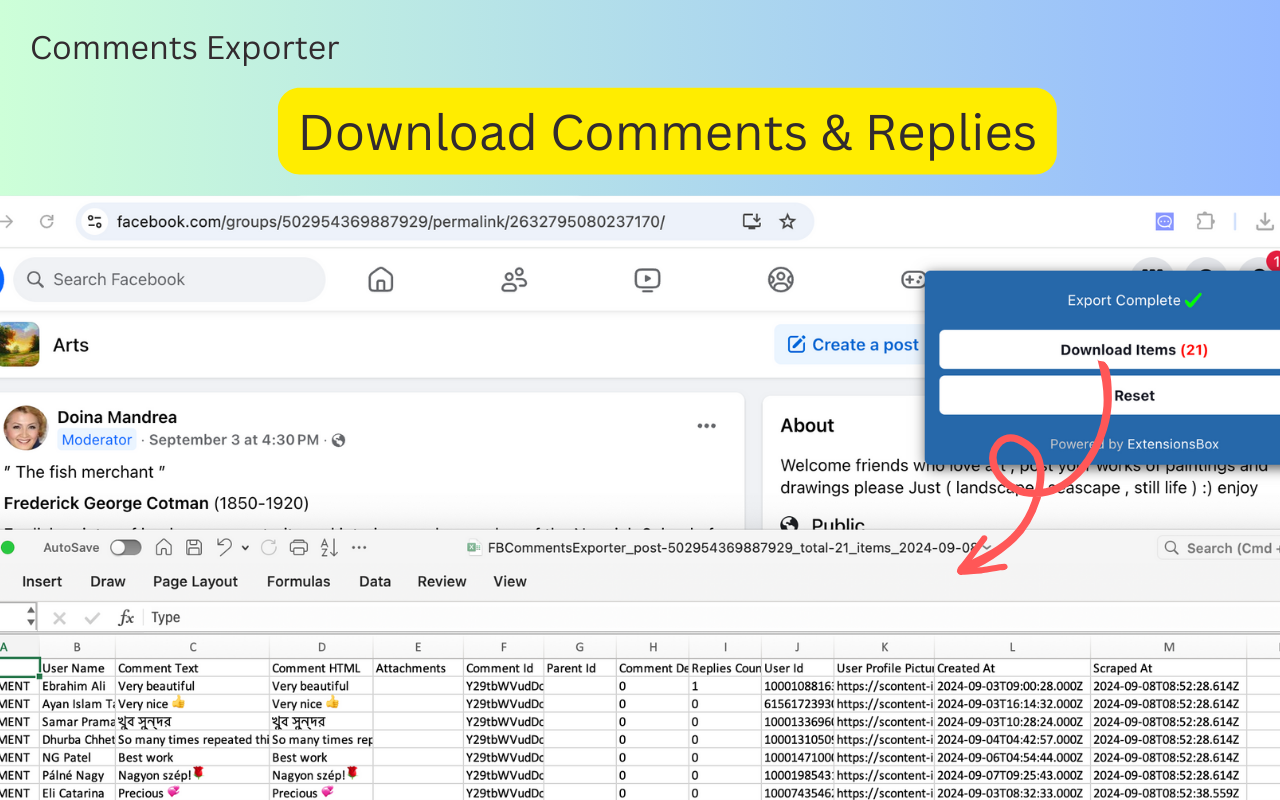Open the Data ribbon tab
The width and height of the screenshot is (1280, 800).
(375, 582)
